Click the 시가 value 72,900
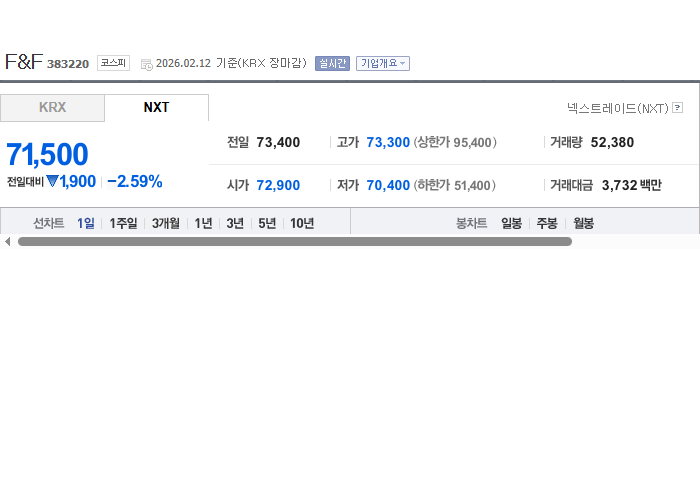The image size is (700, 490). click(278, 185)
